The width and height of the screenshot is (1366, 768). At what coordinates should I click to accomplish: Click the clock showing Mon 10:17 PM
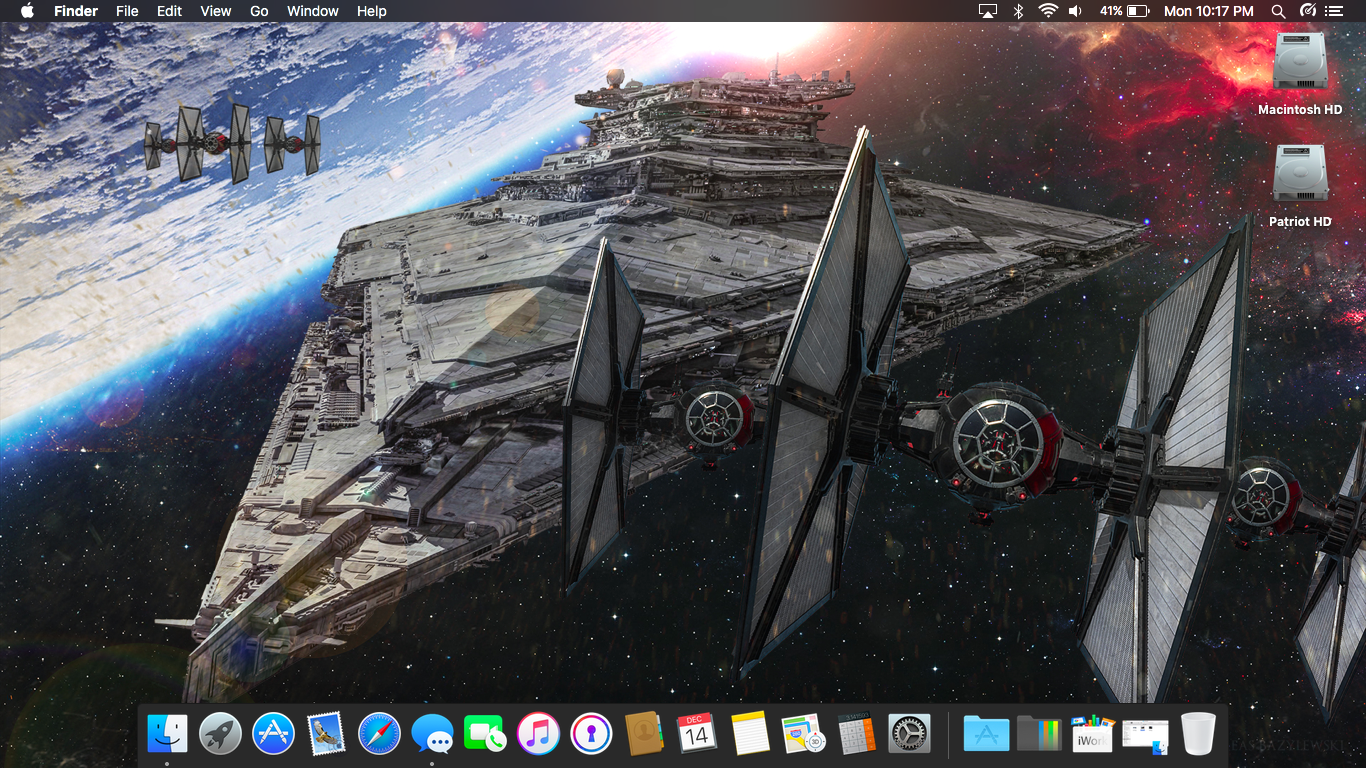coord(1209,11)
